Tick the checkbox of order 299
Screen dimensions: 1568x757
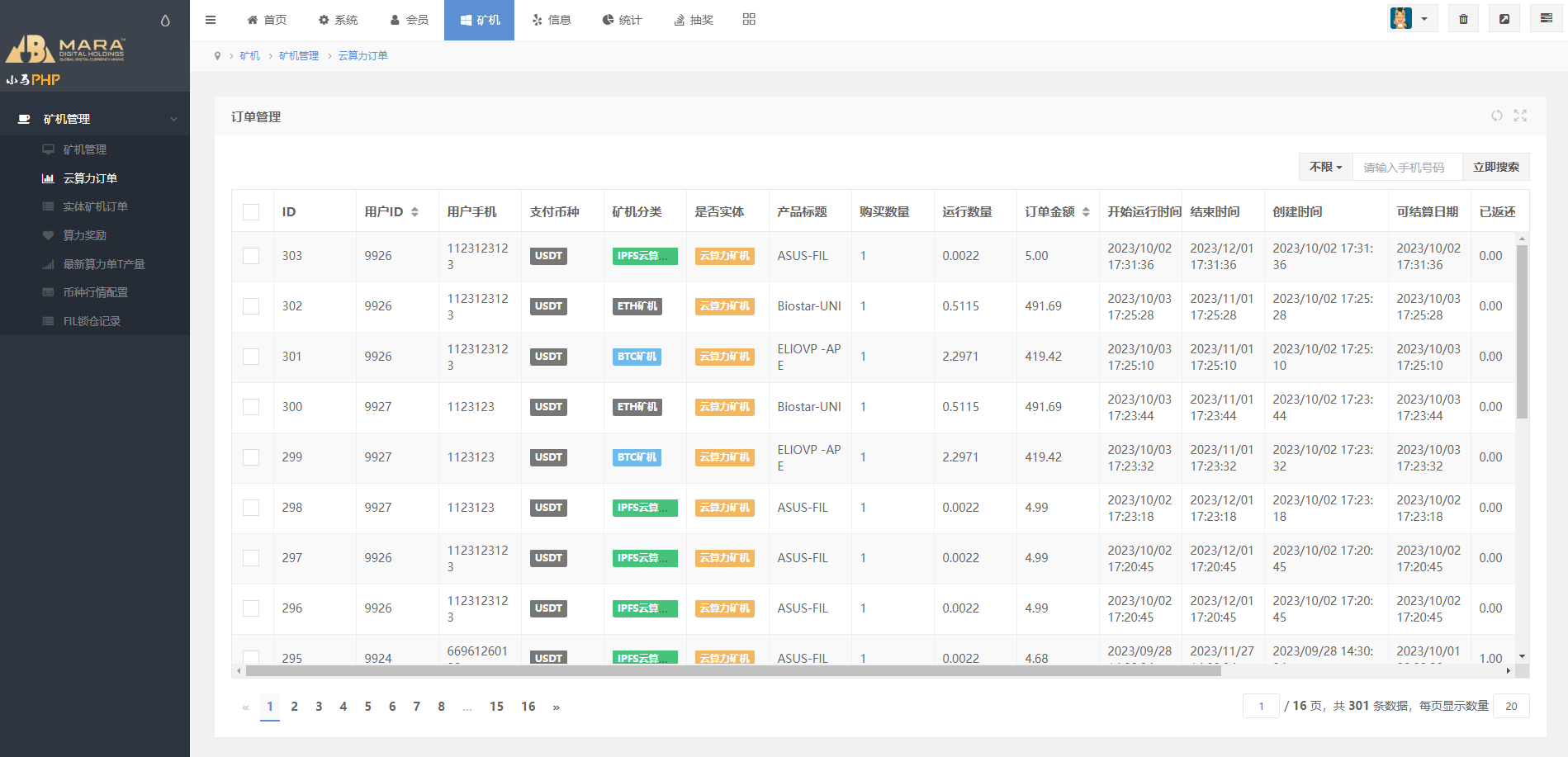[x=252, y=457]
